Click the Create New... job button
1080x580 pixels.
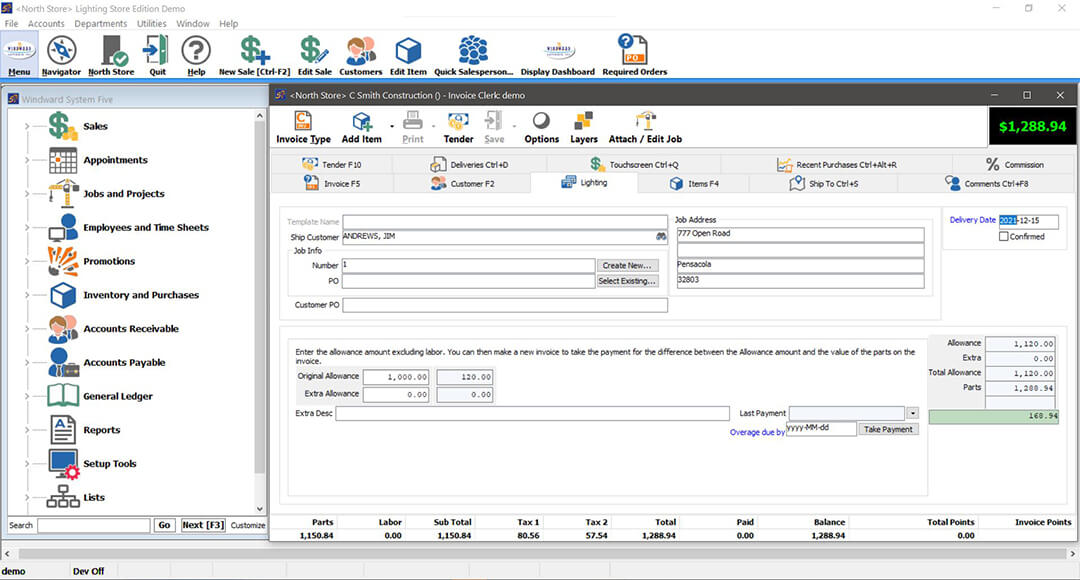627,266
